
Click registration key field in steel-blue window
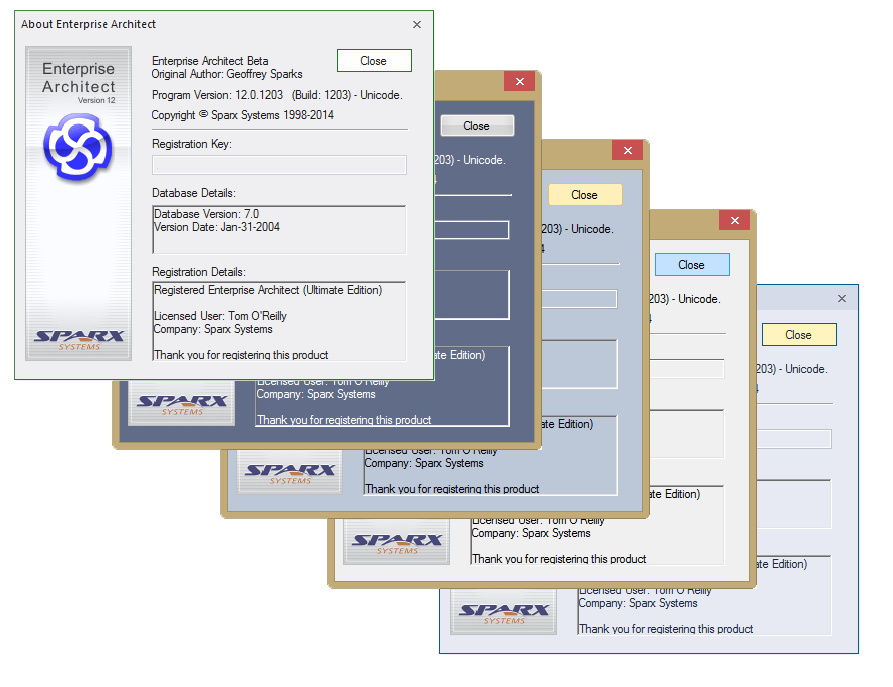(x=579, y=299)
